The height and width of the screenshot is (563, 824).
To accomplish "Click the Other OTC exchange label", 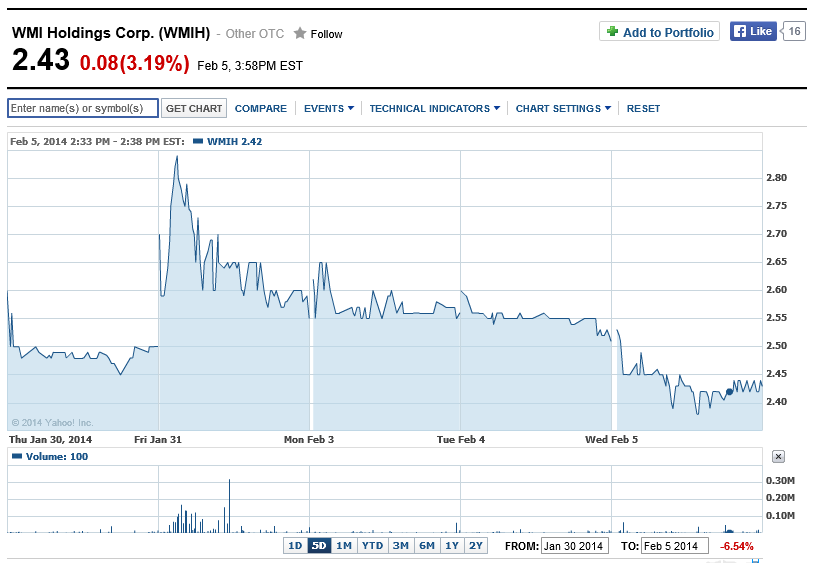I will (255, 34).
